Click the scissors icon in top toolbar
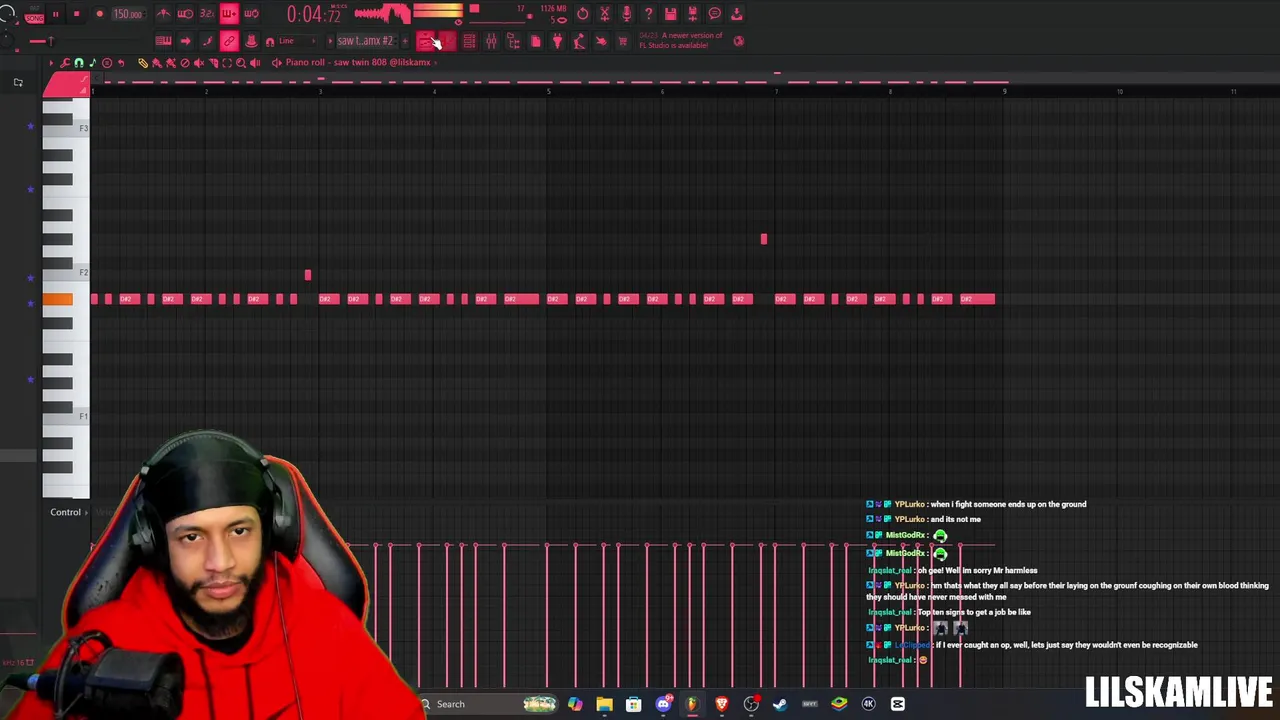Image resolution: width=1280 pixels, height=720 pixels. point(605,14)
